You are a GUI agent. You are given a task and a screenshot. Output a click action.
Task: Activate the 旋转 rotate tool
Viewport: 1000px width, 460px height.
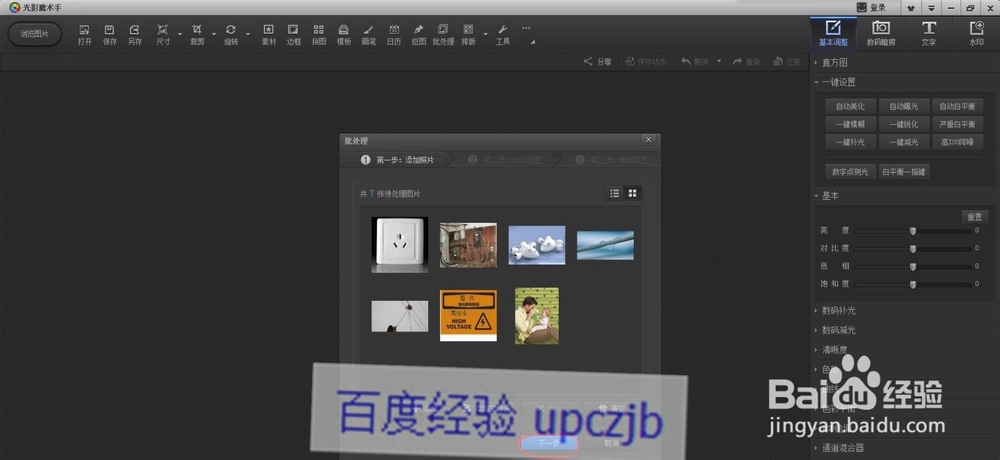point(231,34)
